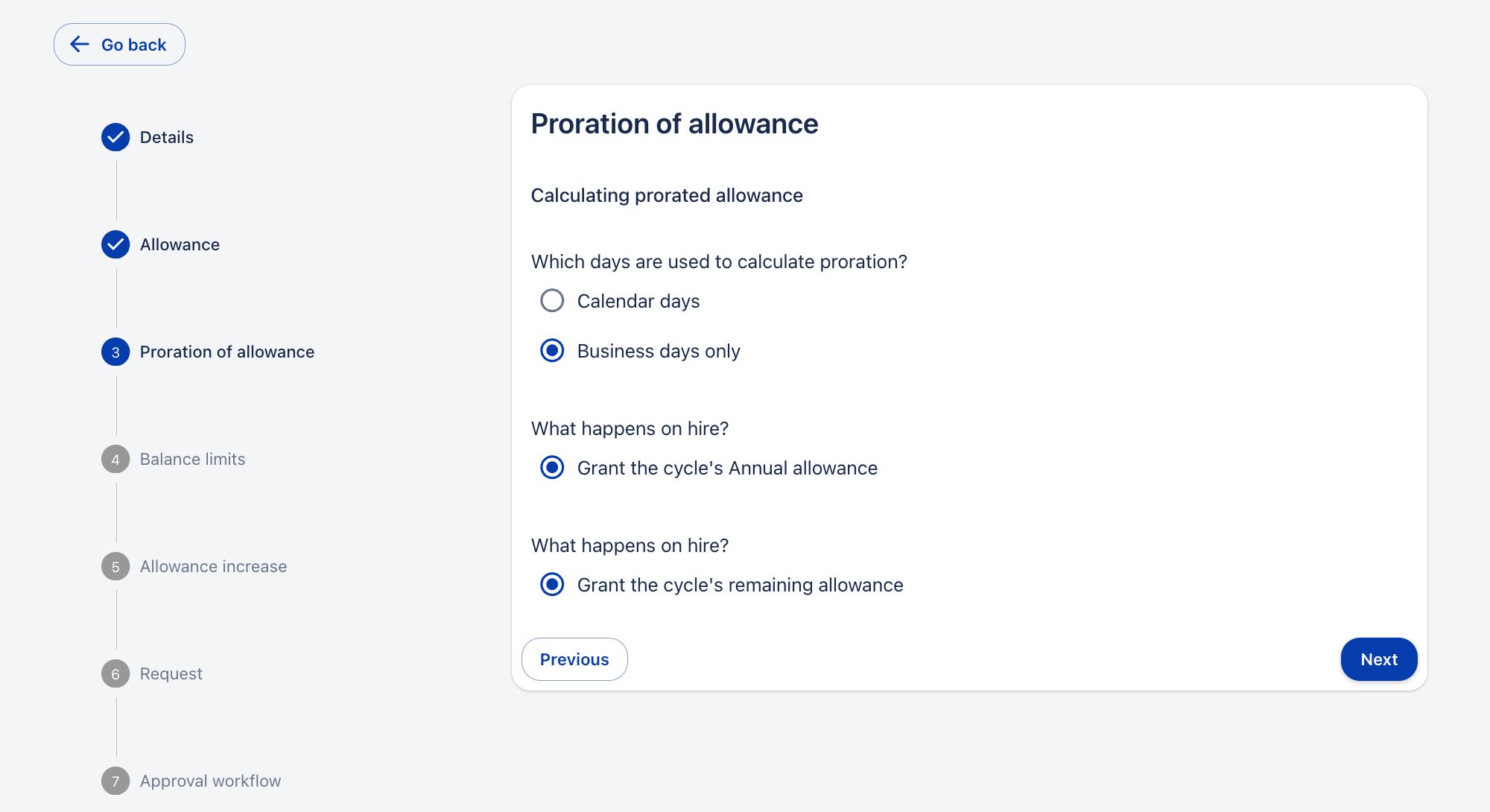Choose Grant the cycle's remaining allowance

pyautogui.click(x=552, y=585)
